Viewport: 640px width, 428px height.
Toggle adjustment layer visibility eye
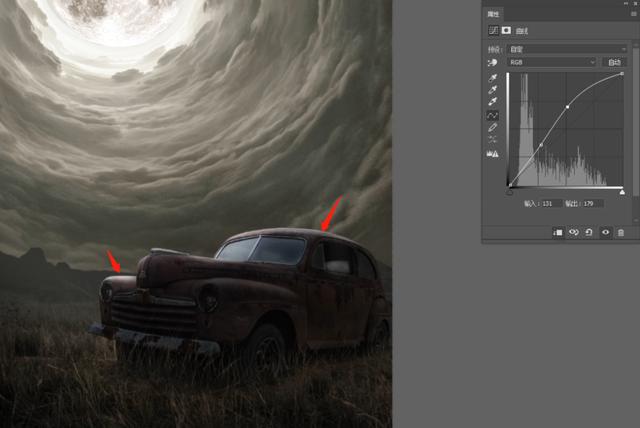[x=605, y=232]
